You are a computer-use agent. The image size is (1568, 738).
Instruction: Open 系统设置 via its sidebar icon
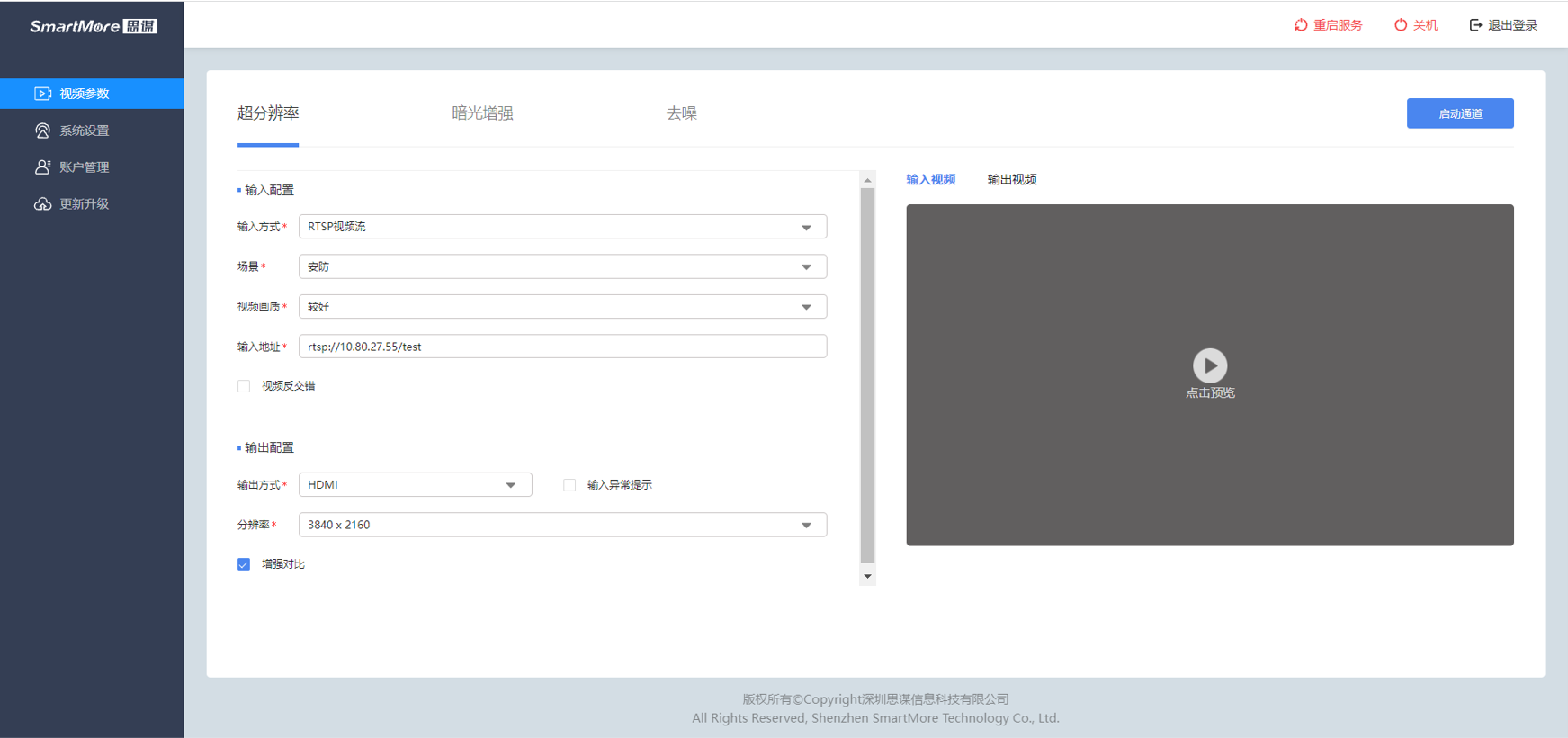(42, 130)
